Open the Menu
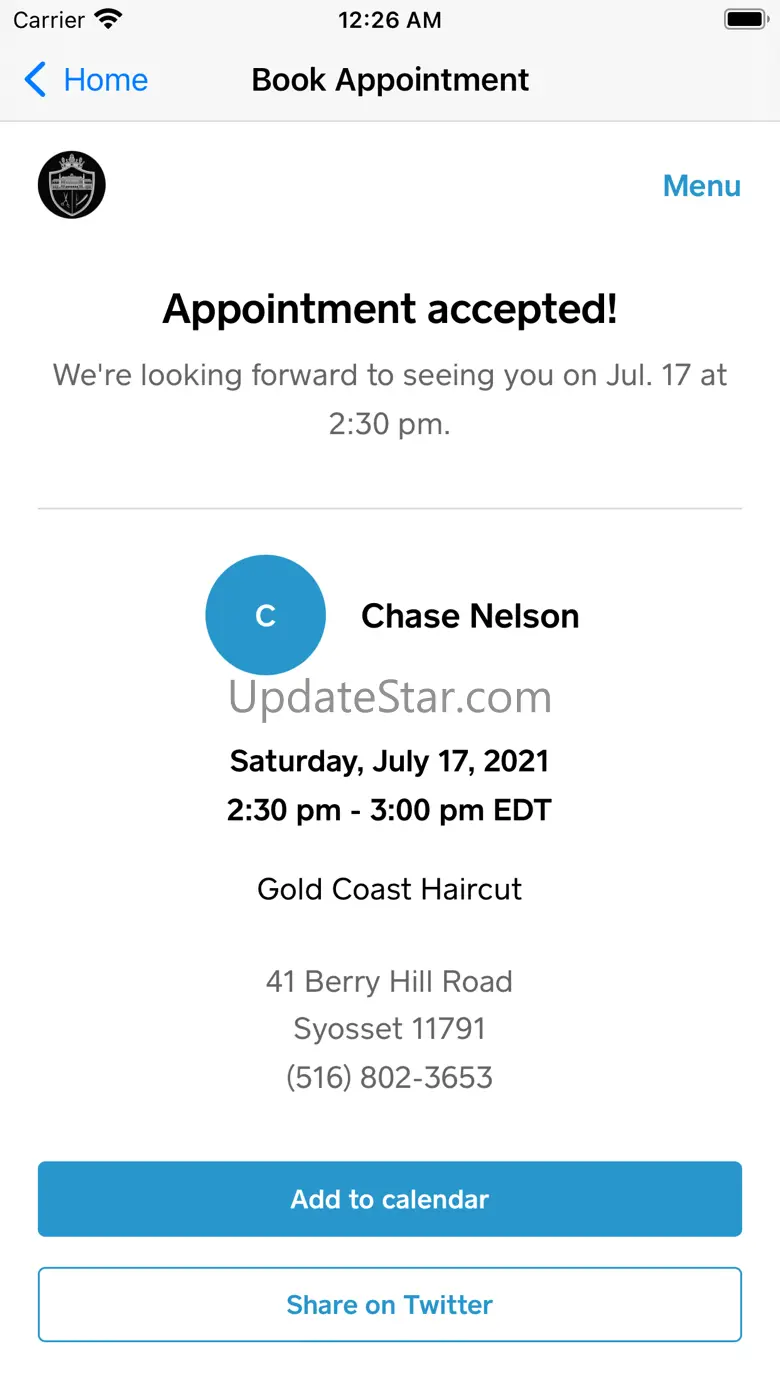Image resolution: width=780 pixels, height=1387 pixels. (x=701, y=186)
